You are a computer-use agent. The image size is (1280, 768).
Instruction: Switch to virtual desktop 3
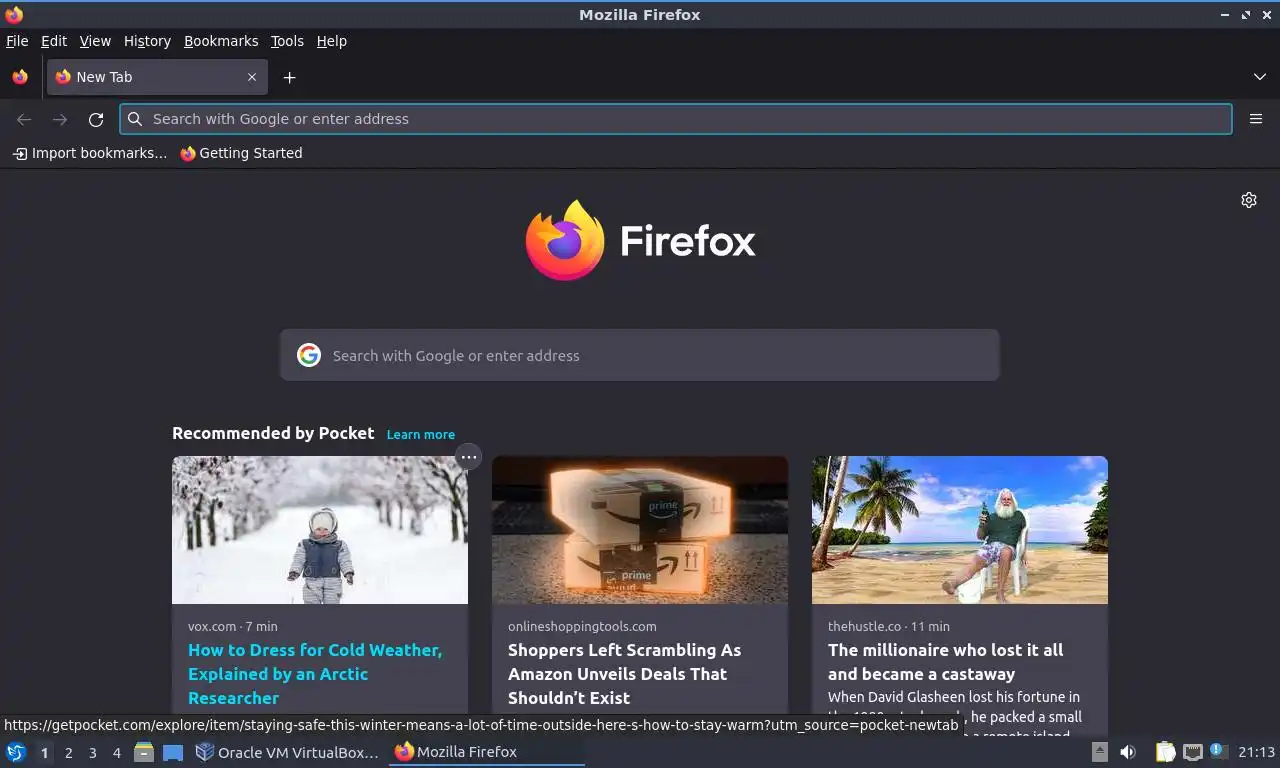point(93,753)
